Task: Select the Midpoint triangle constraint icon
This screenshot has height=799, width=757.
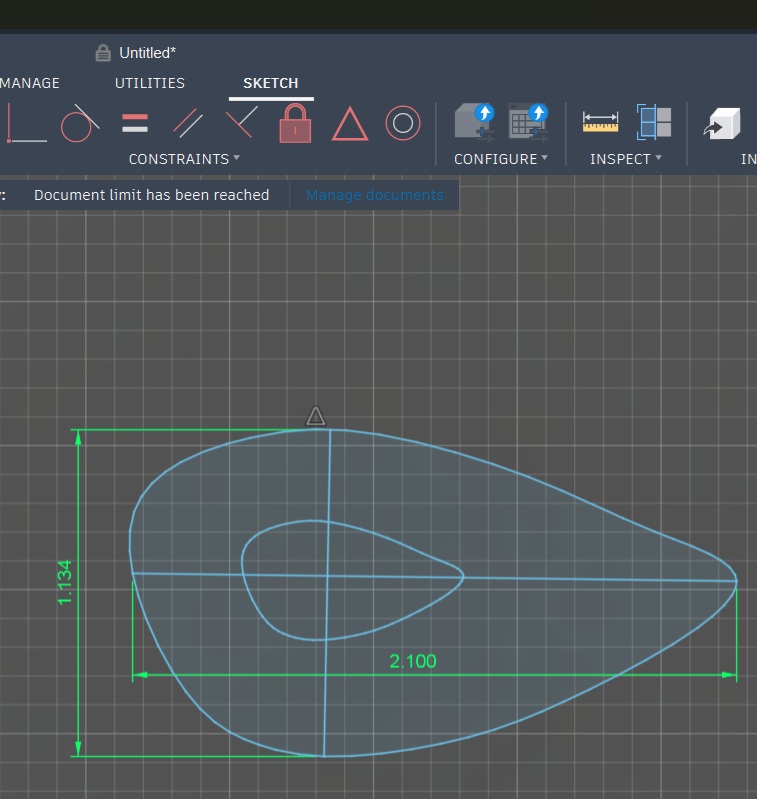Action: pyautogui.click(x=349, y=125)
